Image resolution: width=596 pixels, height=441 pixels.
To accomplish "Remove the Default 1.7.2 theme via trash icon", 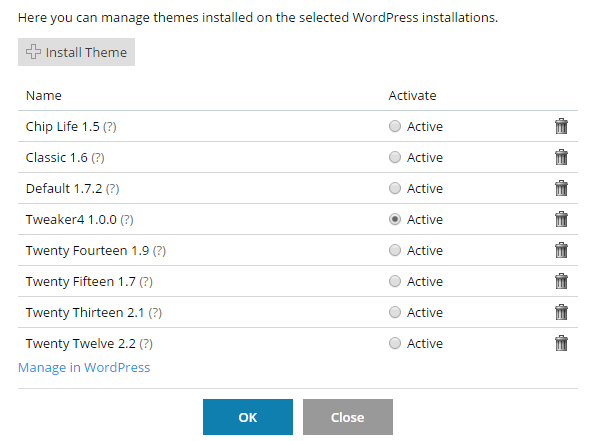I will pyautogui.click(x=561, y=188).
